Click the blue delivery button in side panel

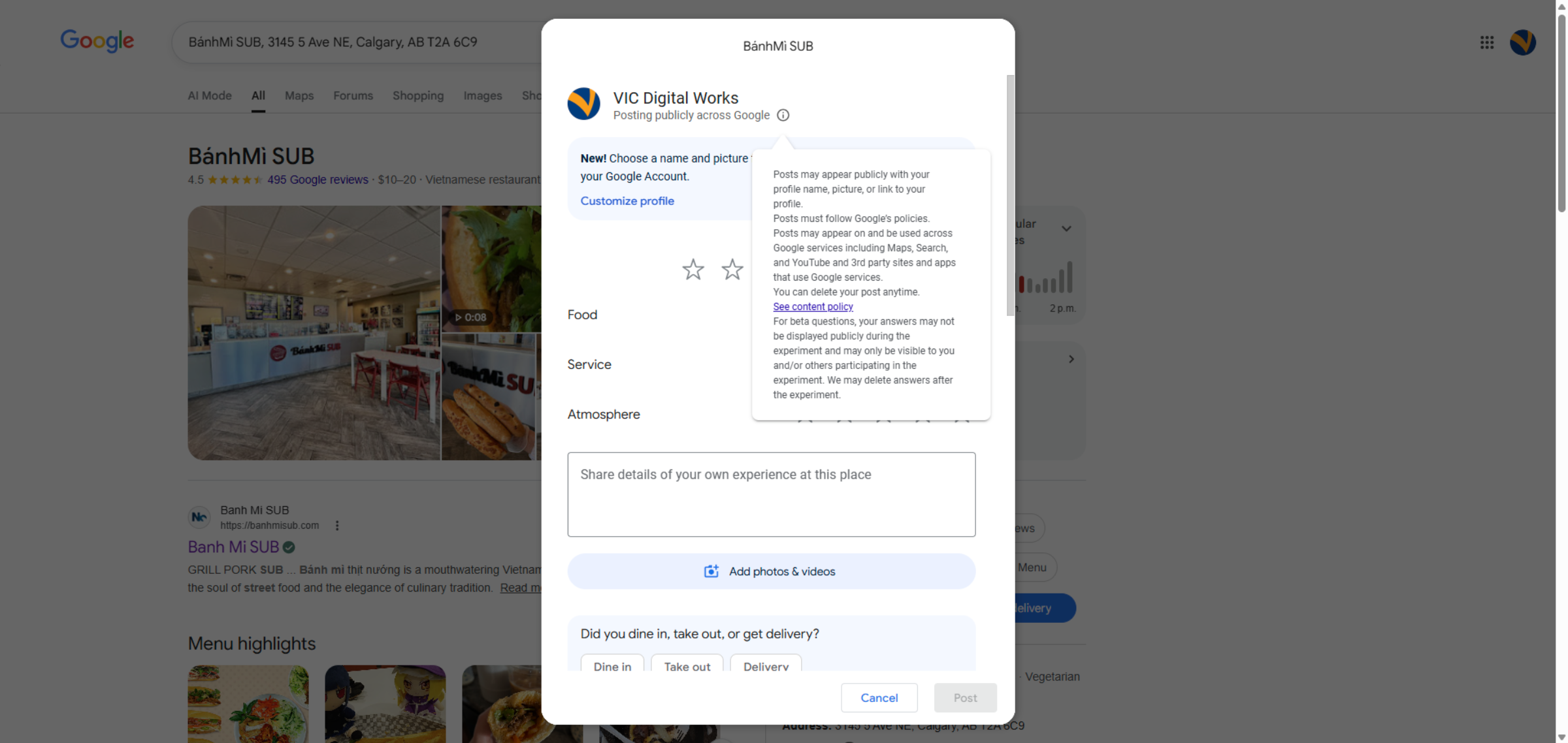point(1044,608)
